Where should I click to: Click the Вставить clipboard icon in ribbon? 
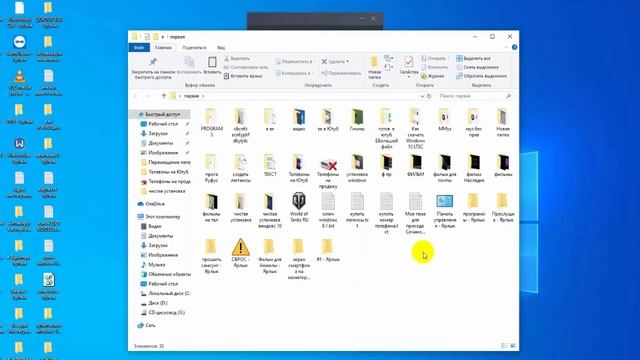[212, 62]
